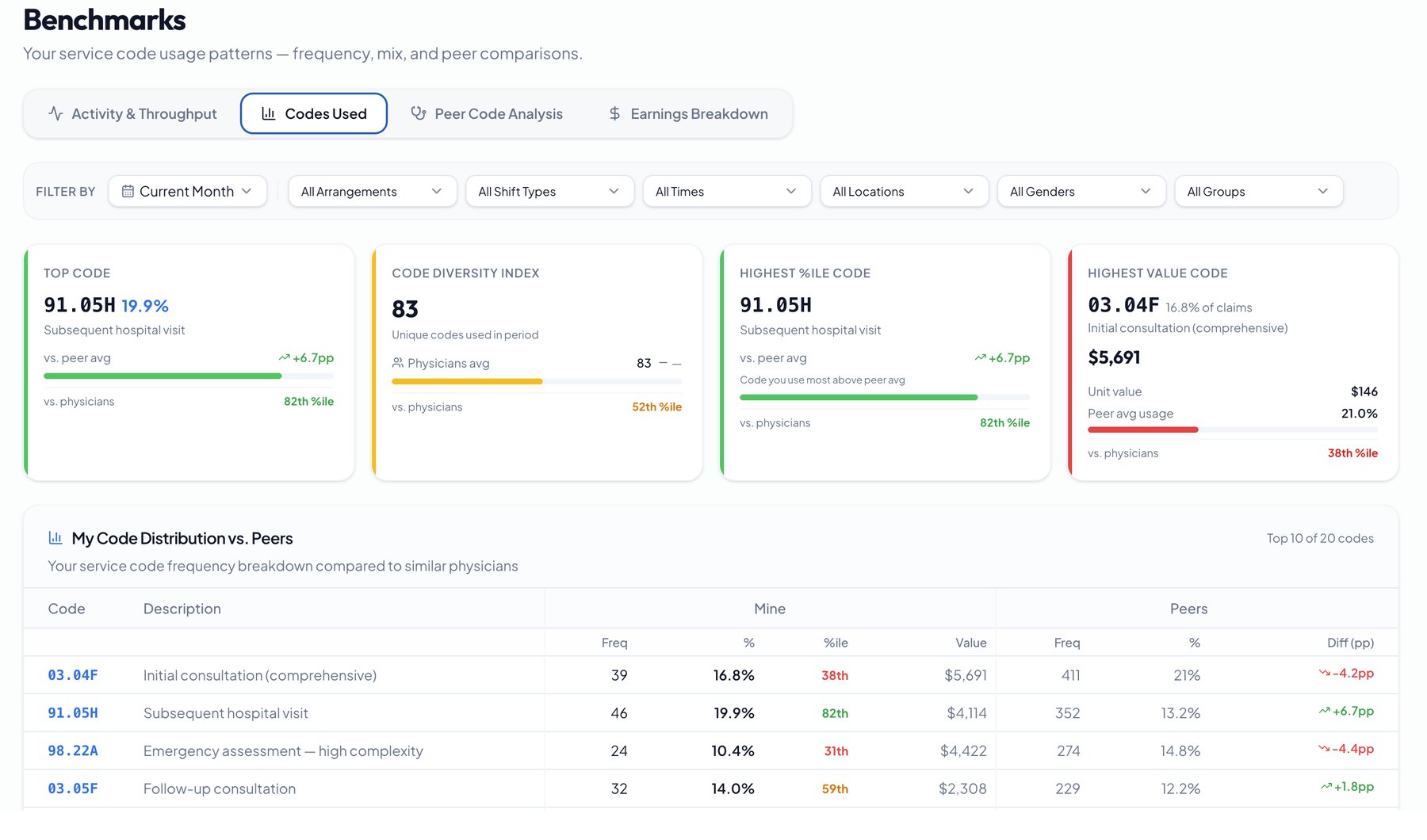Click the up-trend arrow beside +1.8pp
Image resolution: width=1427 pixels, height=840 pixels.
1326,786
